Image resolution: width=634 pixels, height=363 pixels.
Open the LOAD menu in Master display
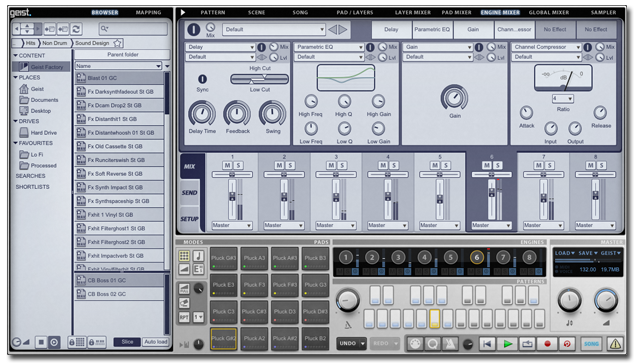tap(564, 253)
